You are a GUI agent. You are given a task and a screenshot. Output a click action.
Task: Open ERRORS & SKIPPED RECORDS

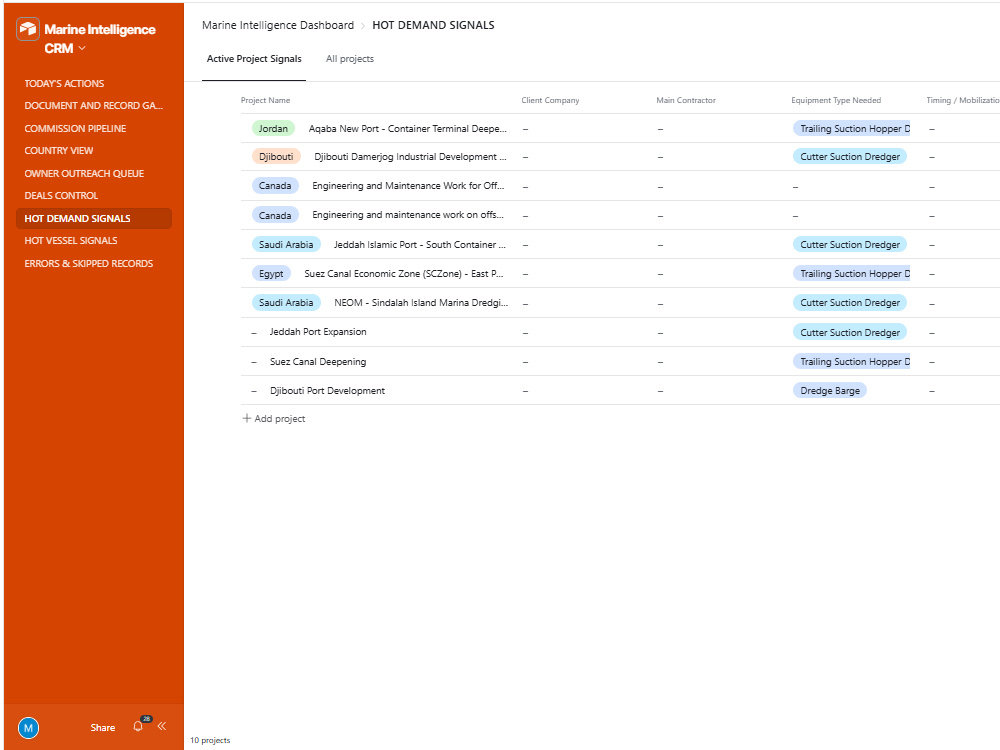89,263
